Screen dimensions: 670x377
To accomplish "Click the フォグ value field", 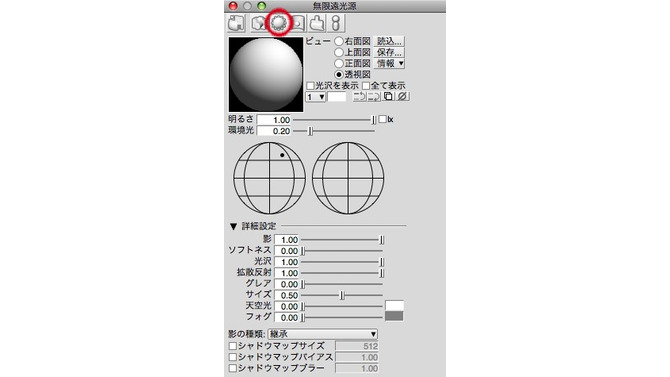I will pyautogui.click(x=286, y=318).
